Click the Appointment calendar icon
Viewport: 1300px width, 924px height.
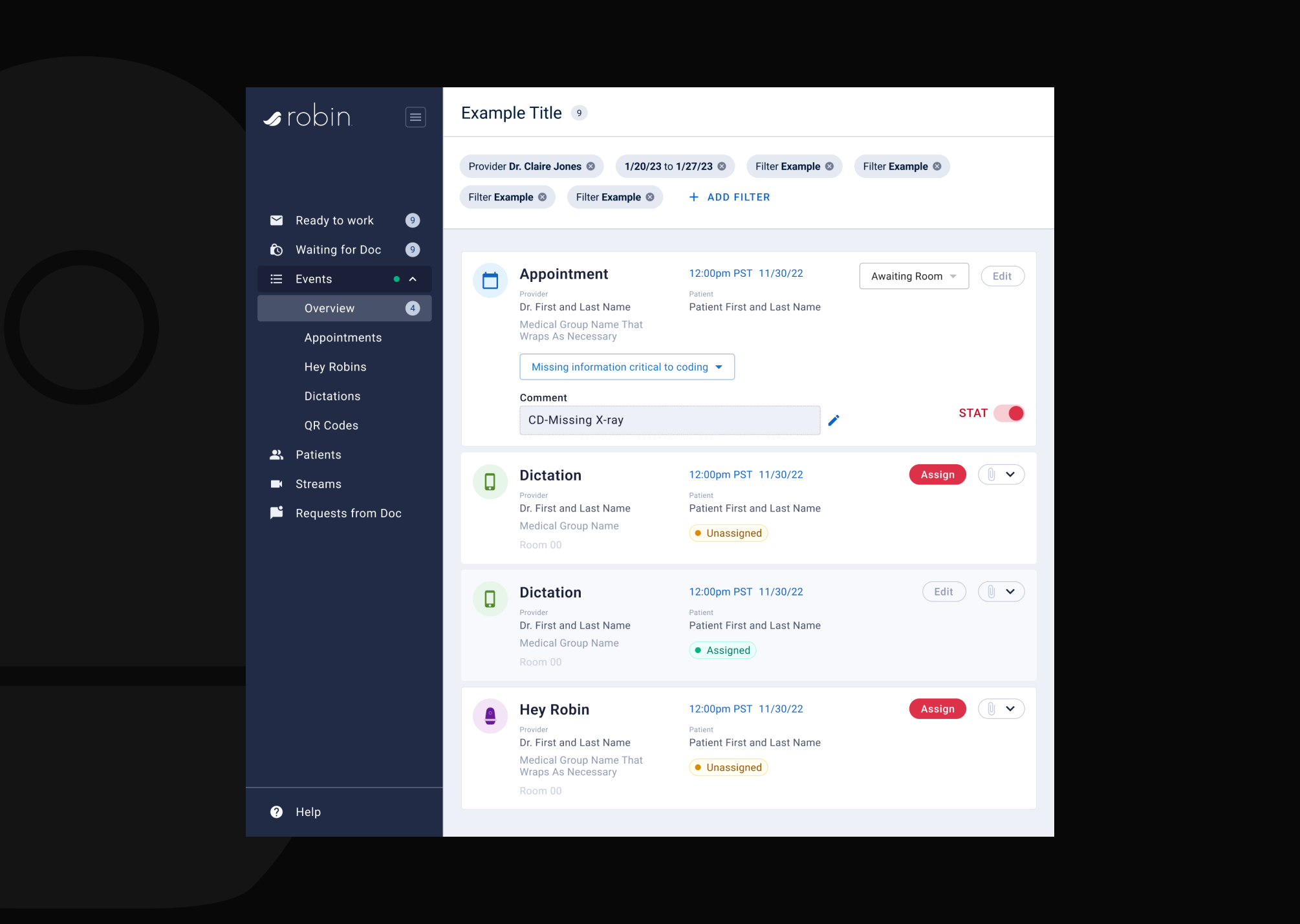point(490,280)
